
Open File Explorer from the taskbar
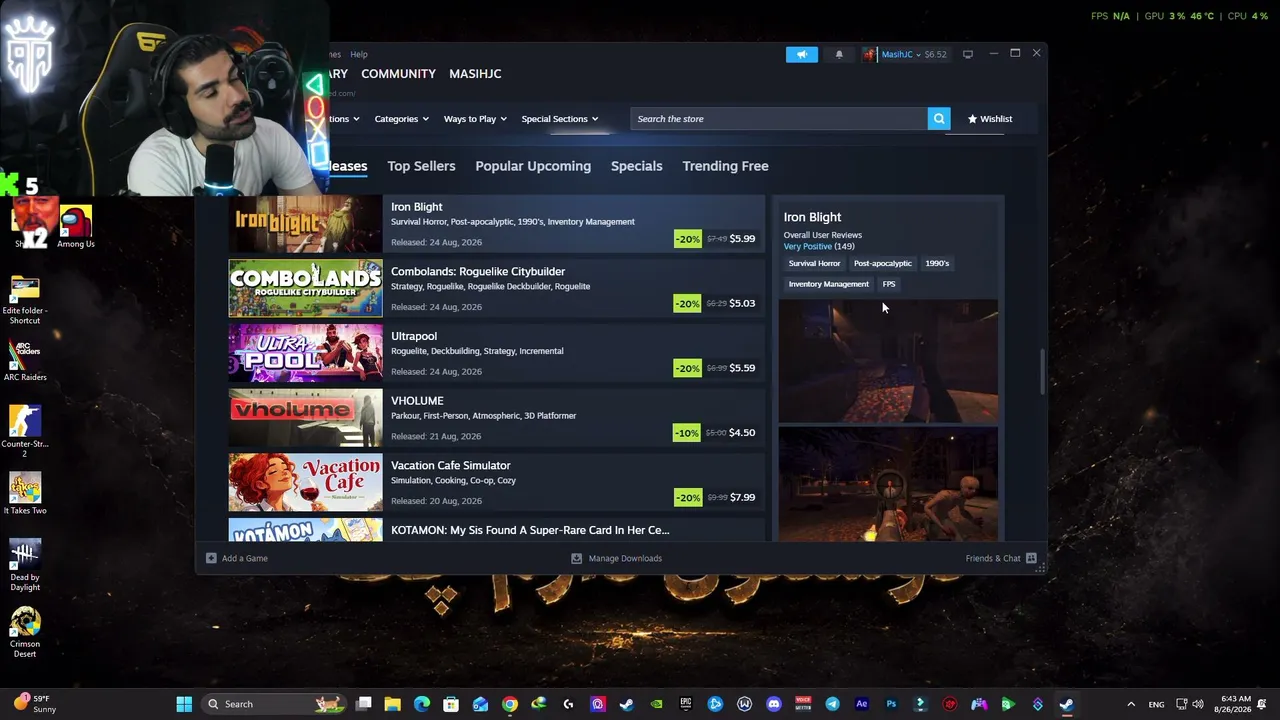click(x=393, y=704)
